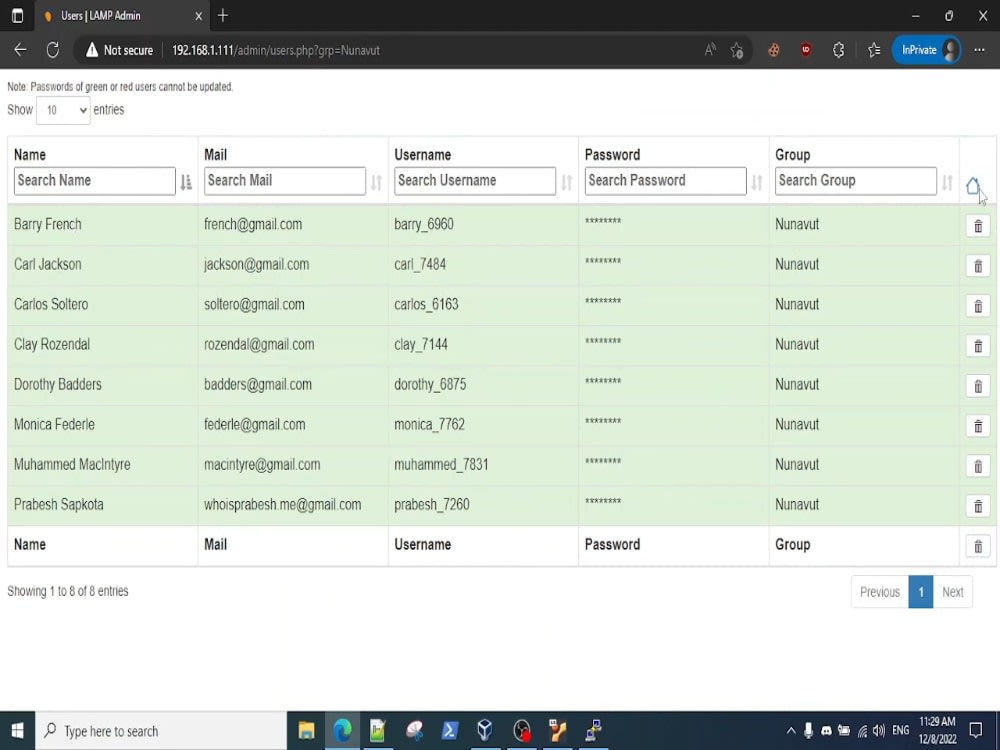
Task: Click inside the Search Name input field
Action: click(x=94, y=181)
